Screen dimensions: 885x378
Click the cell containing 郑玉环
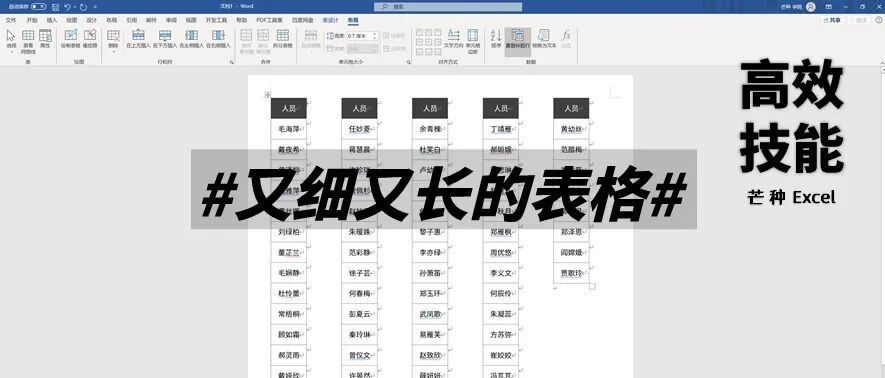(x=430, y=293)
